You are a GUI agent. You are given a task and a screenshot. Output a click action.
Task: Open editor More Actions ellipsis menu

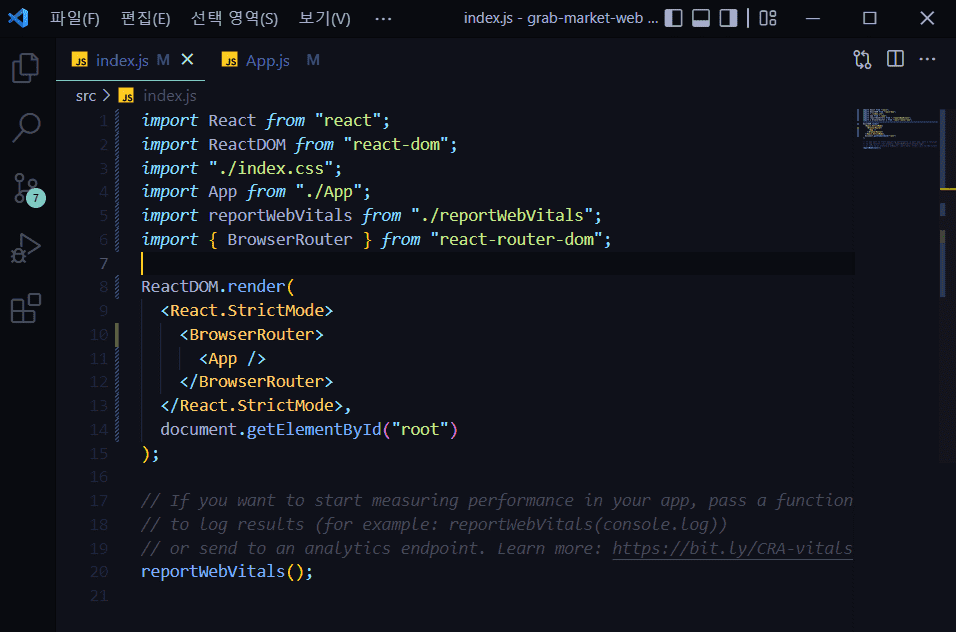point(928,60)
